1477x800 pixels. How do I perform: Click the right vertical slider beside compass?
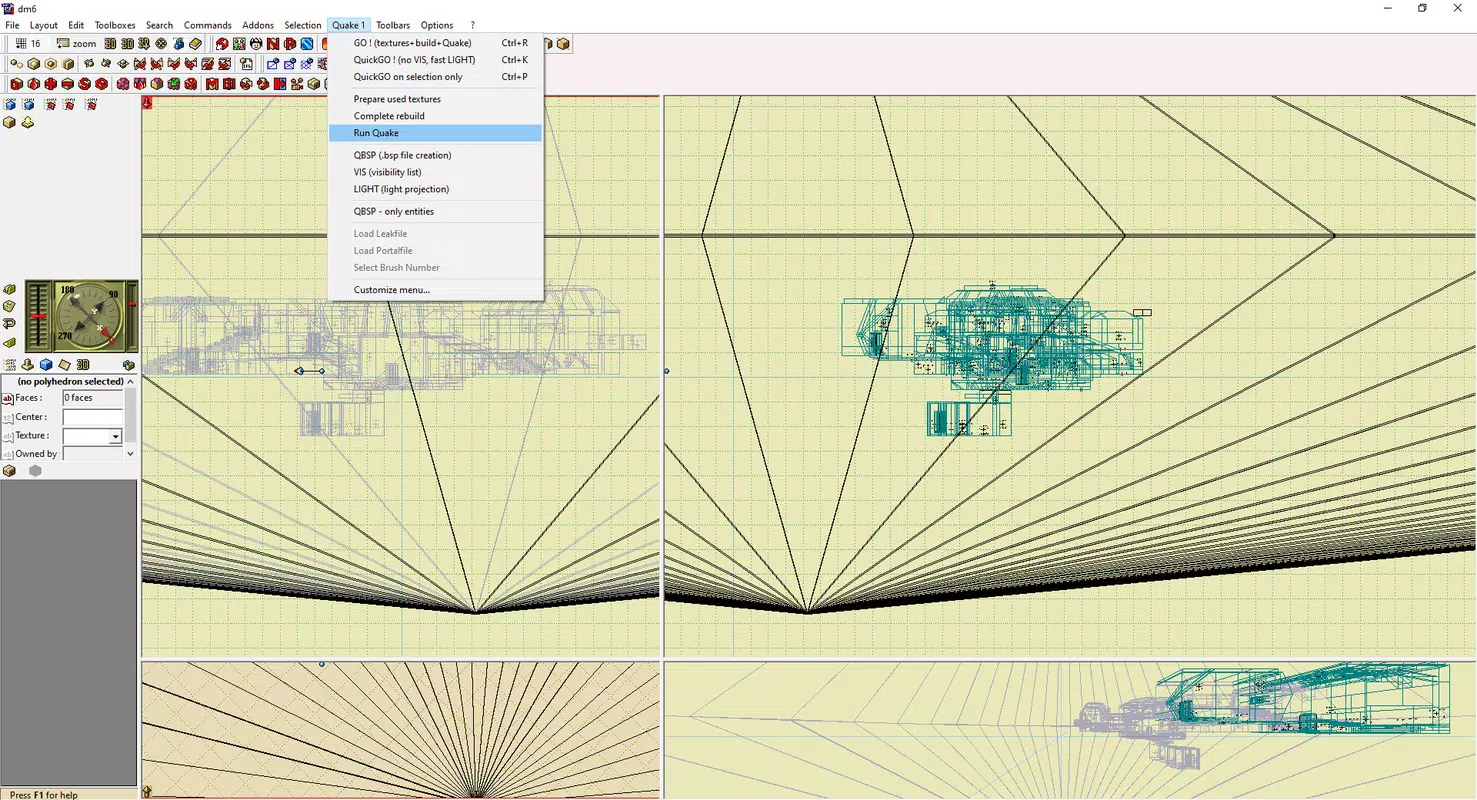coord(132,317)
